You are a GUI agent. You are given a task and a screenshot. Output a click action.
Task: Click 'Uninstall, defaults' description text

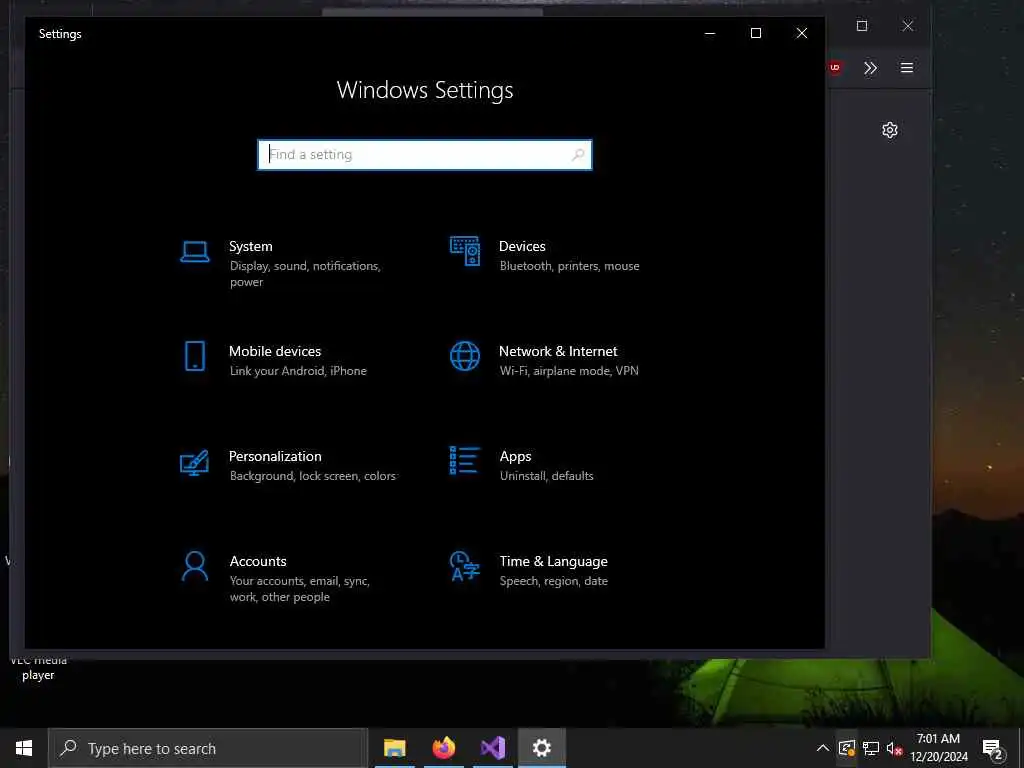click(547, 476)
